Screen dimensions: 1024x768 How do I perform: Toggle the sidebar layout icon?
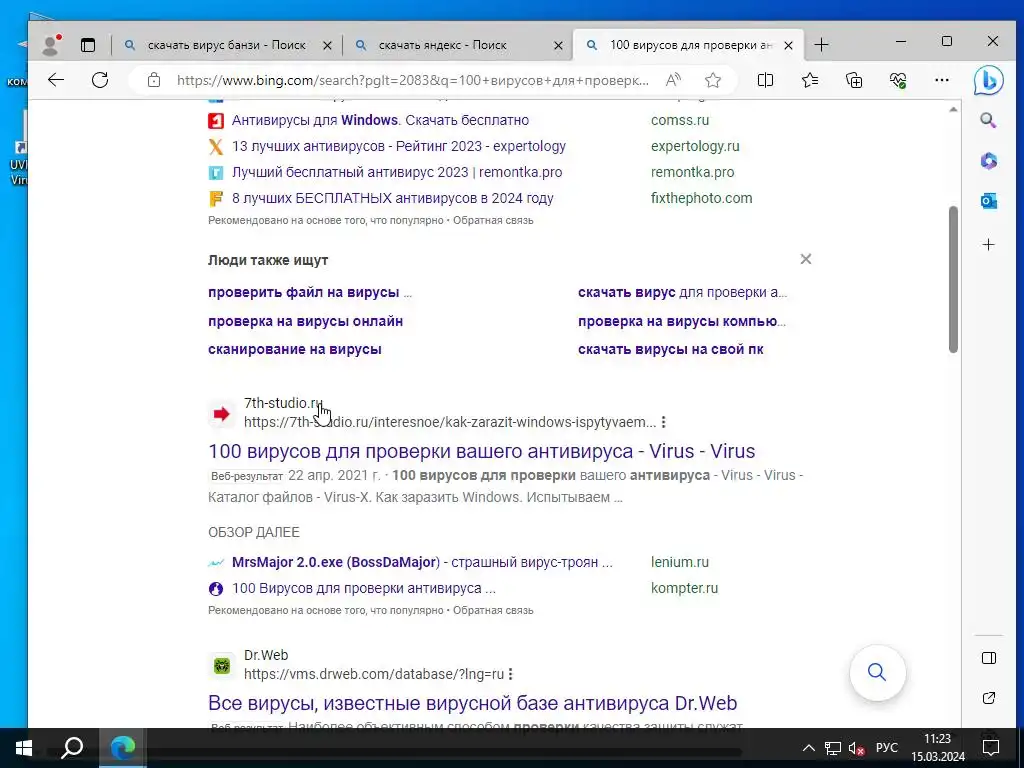(989, 658)
